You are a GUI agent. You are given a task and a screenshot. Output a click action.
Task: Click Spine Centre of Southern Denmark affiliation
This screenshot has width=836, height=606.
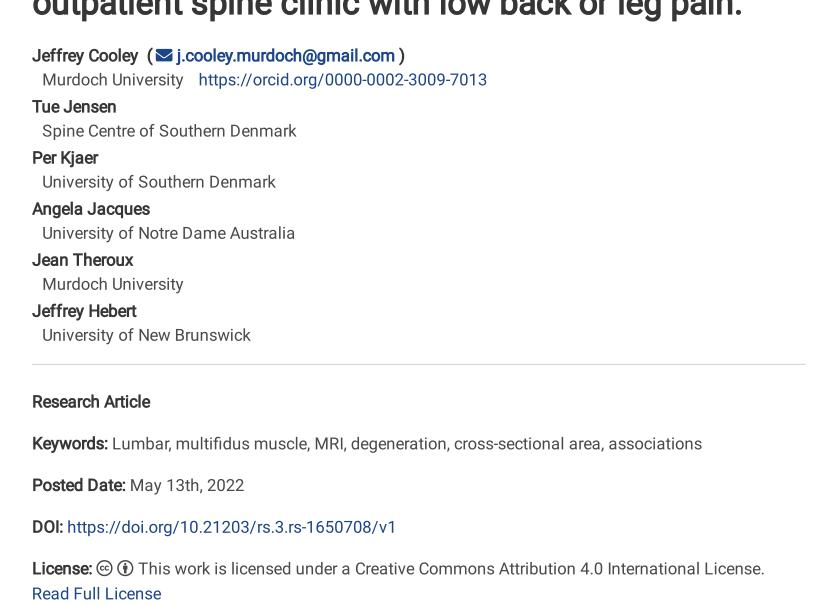point(169,131)
